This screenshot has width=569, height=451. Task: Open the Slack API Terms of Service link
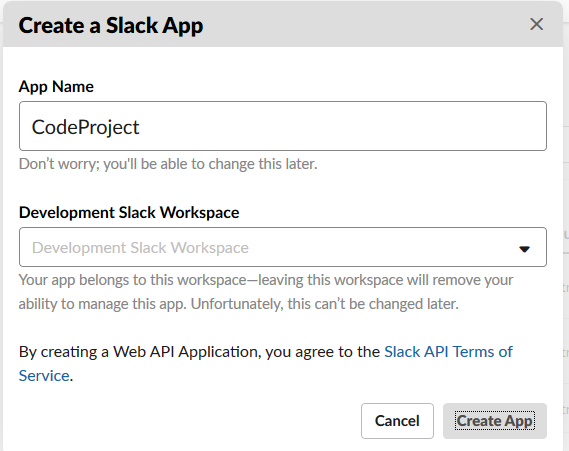pyautogui.click(x=448, y=352)
